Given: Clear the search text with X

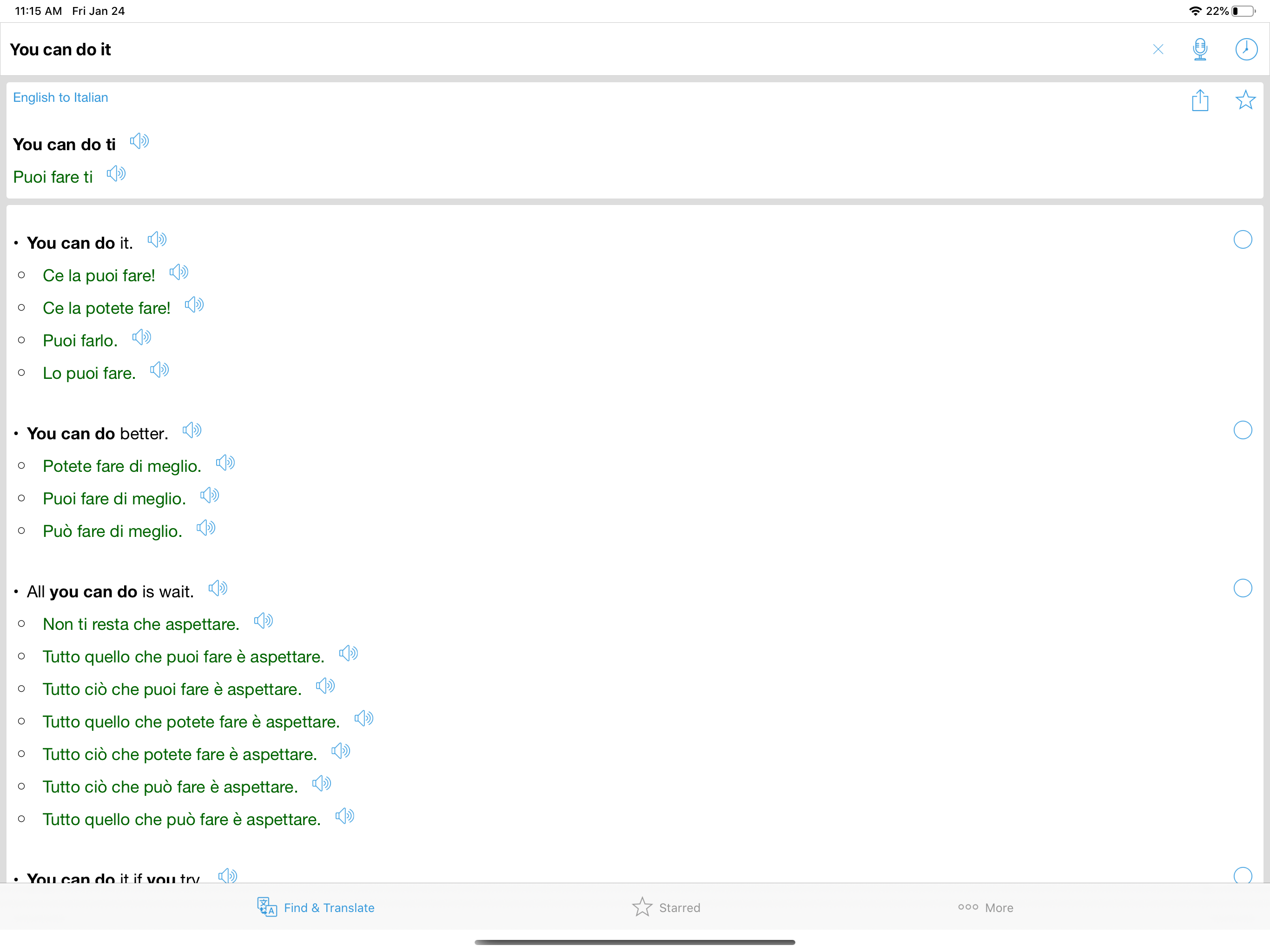Looking at the screenshot, I should [1158, 49].
